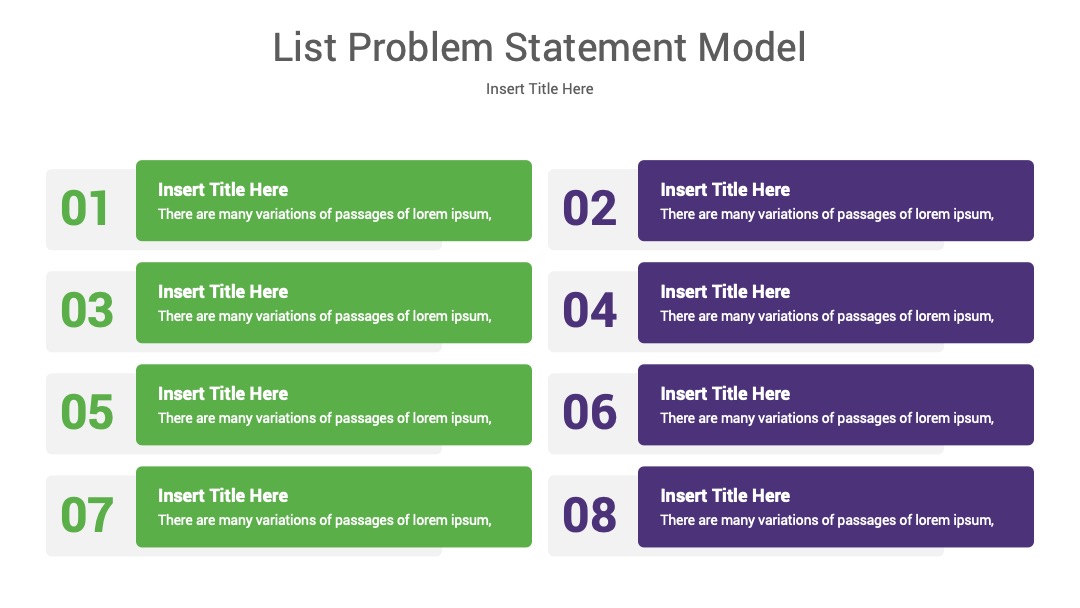The image size is (1080, 608).
Task: Click the lorem ipsum text beside 07
Action: pyautogui.click(x=324, y=520)
